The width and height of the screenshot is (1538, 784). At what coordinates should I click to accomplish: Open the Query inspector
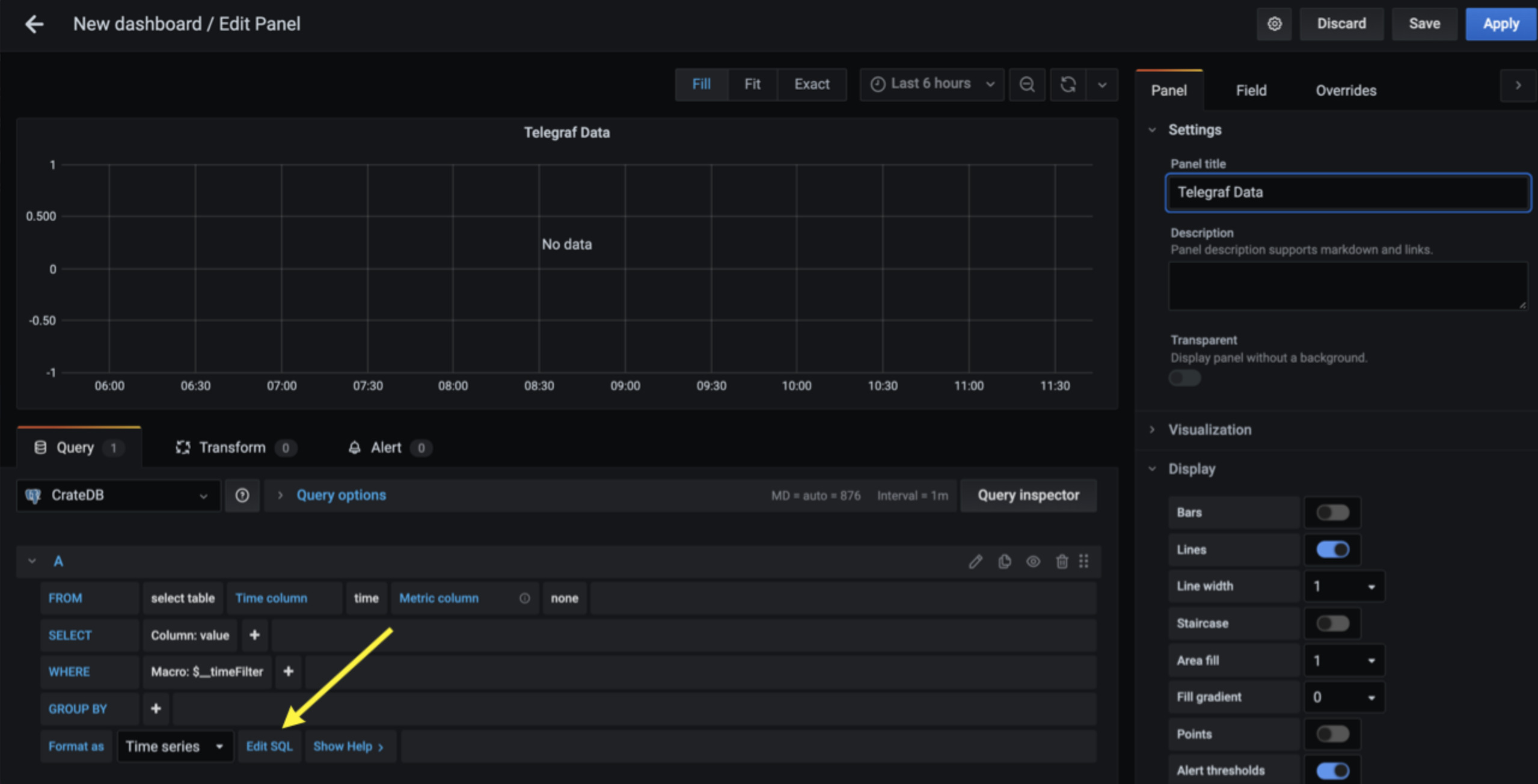[x=1028, y=495]
